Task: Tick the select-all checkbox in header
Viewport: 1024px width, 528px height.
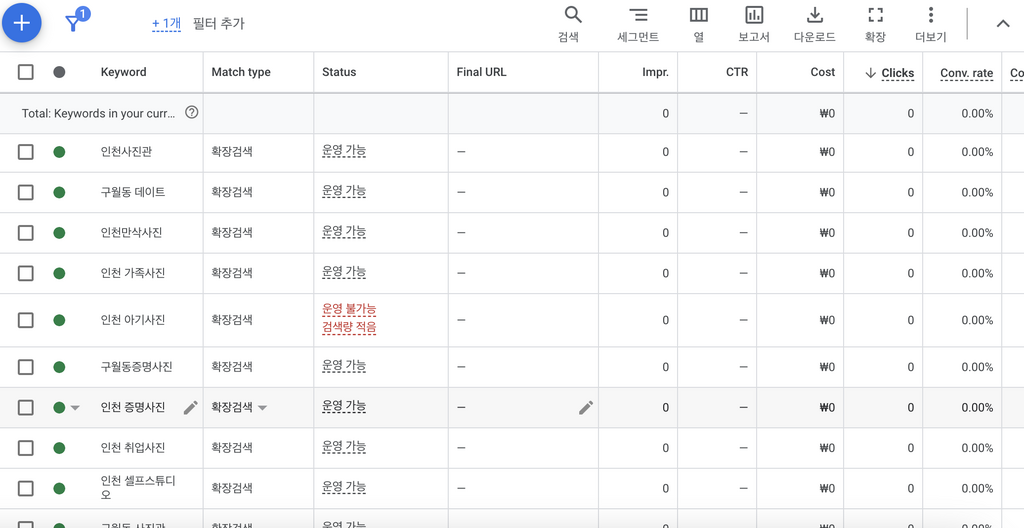Action: (25, 72)
